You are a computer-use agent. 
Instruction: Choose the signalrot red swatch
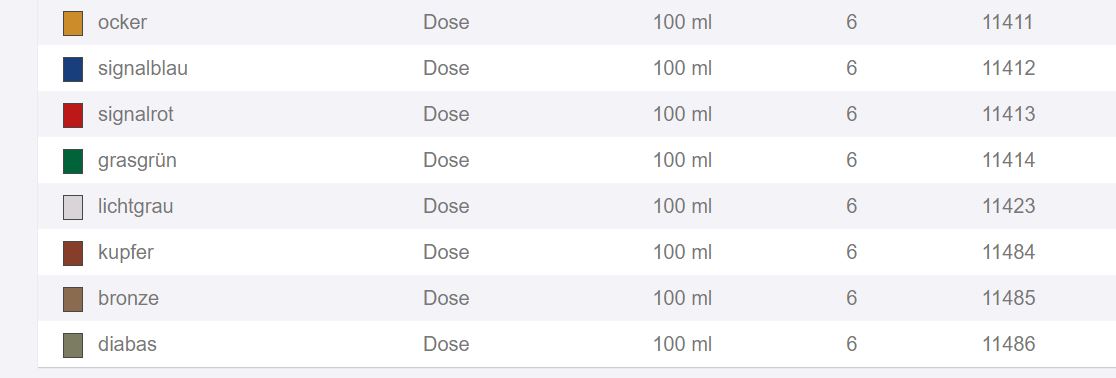click(73, 115)
